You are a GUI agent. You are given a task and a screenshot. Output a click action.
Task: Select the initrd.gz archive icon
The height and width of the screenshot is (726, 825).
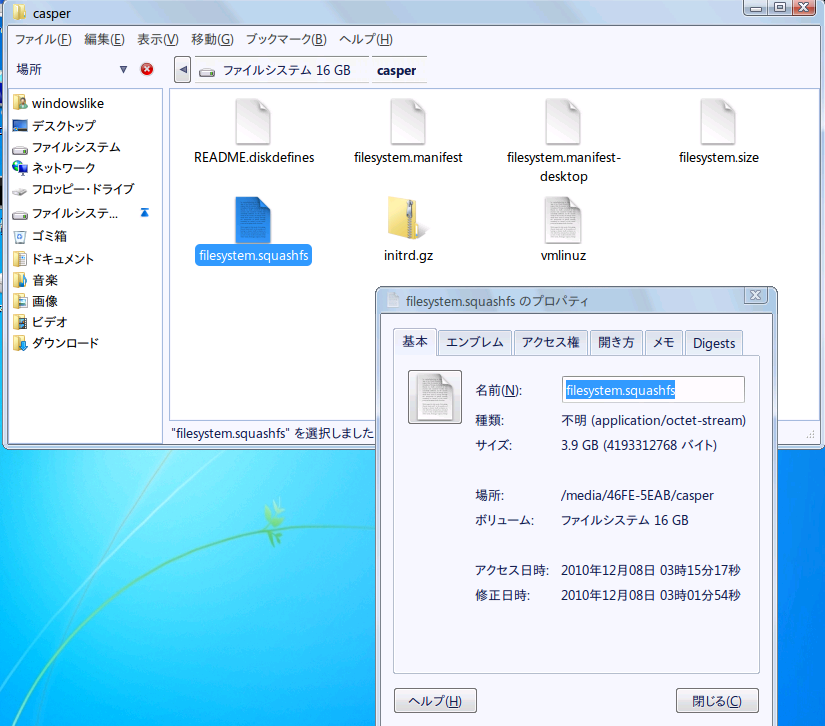pos(408,218)
